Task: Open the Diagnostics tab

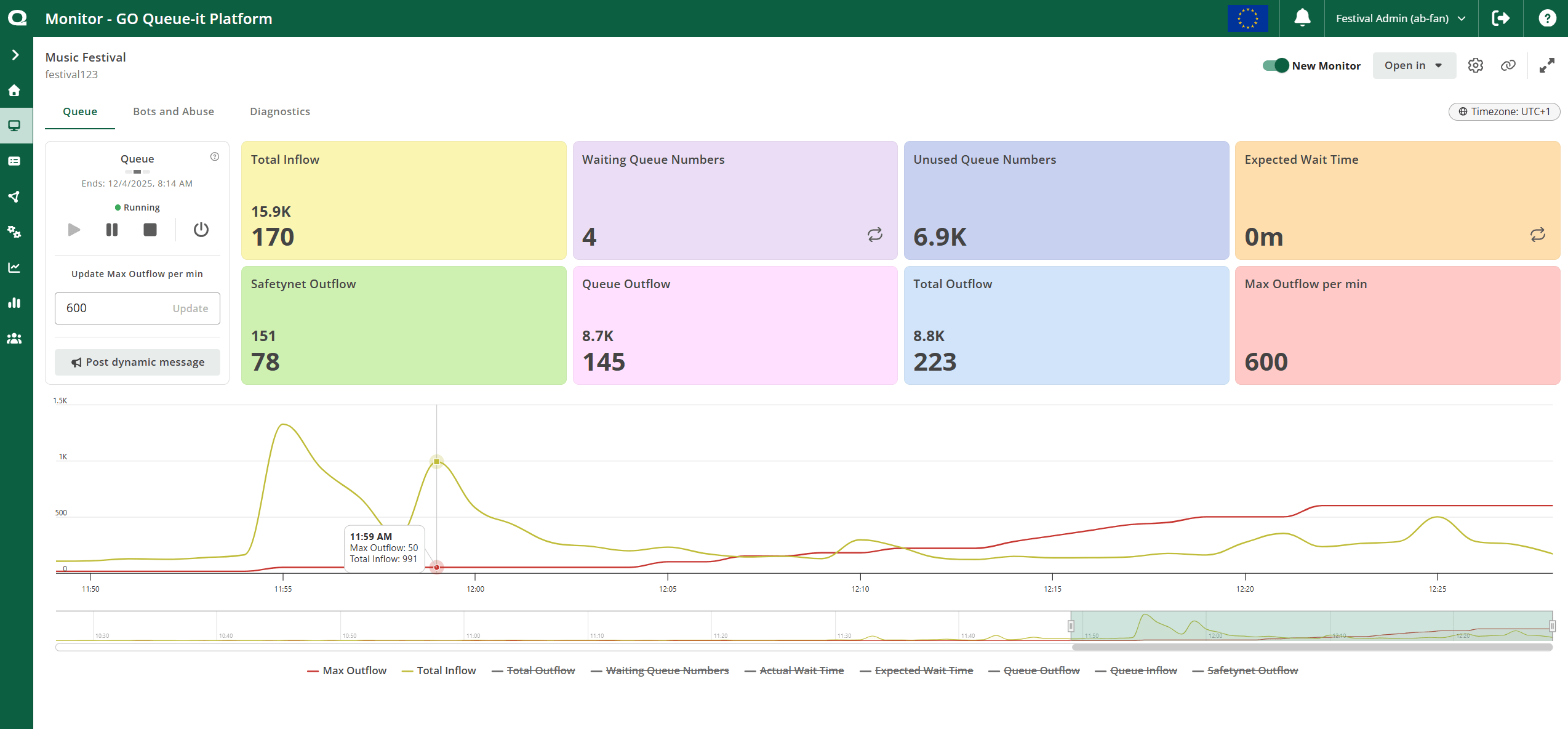Action: pyautogui.click(x=280, y=111)
